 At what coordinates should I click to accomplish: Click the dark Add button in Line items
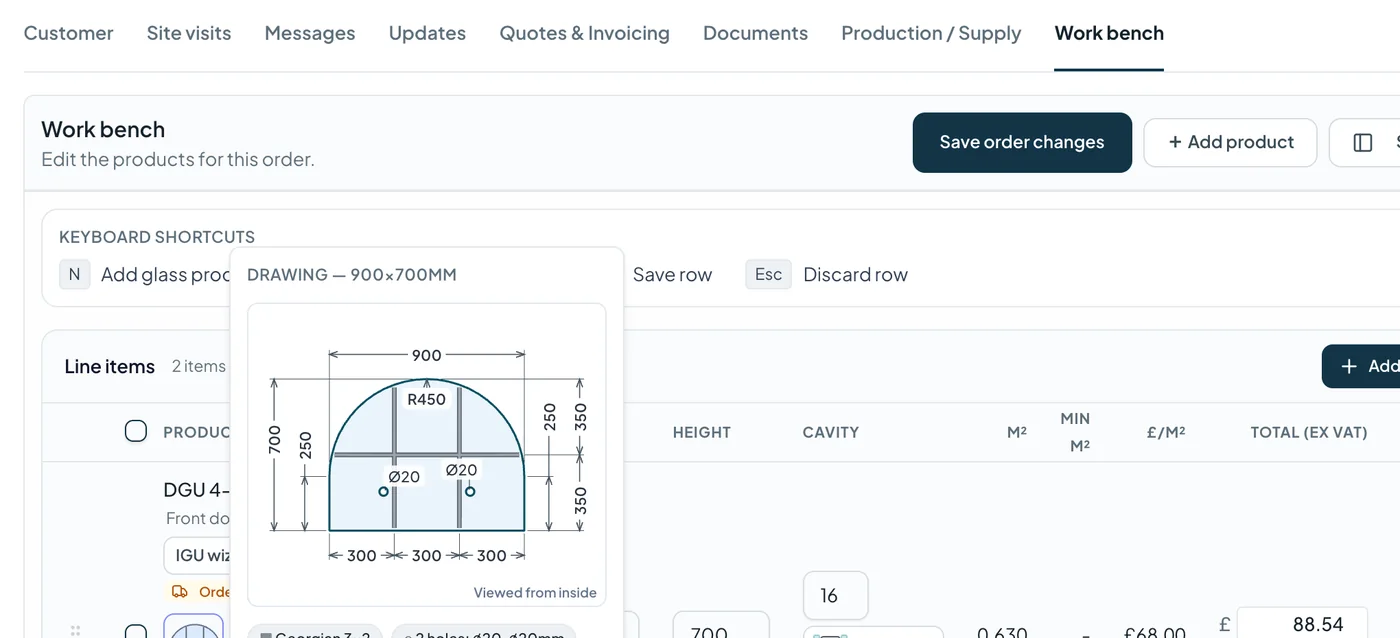1361,366
